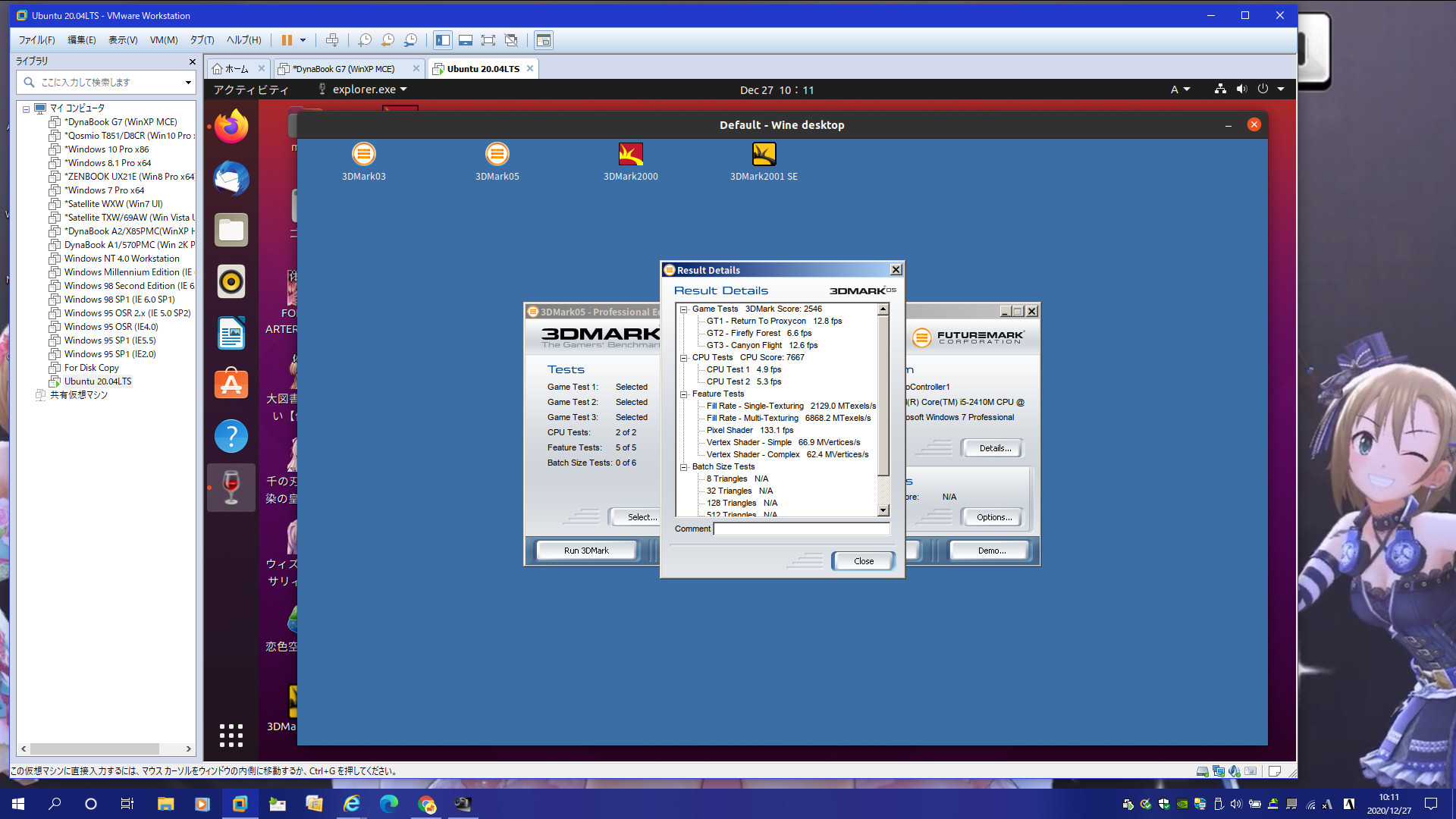This screenshot has height=819, width=1456.
Task: Open the ヘルプ(H) menu
Action: tap(243, 40)
